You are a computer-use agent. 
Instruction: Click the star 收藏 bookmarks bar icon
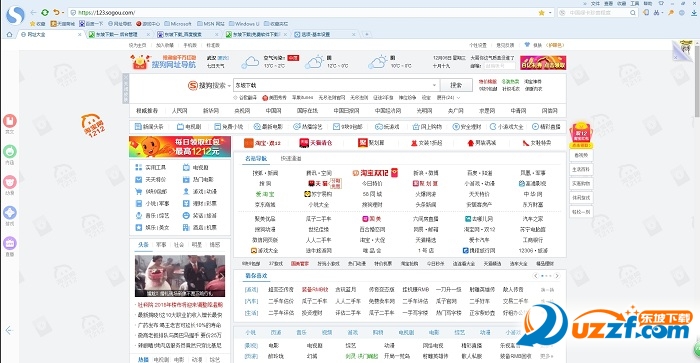(x=38, y=24)
